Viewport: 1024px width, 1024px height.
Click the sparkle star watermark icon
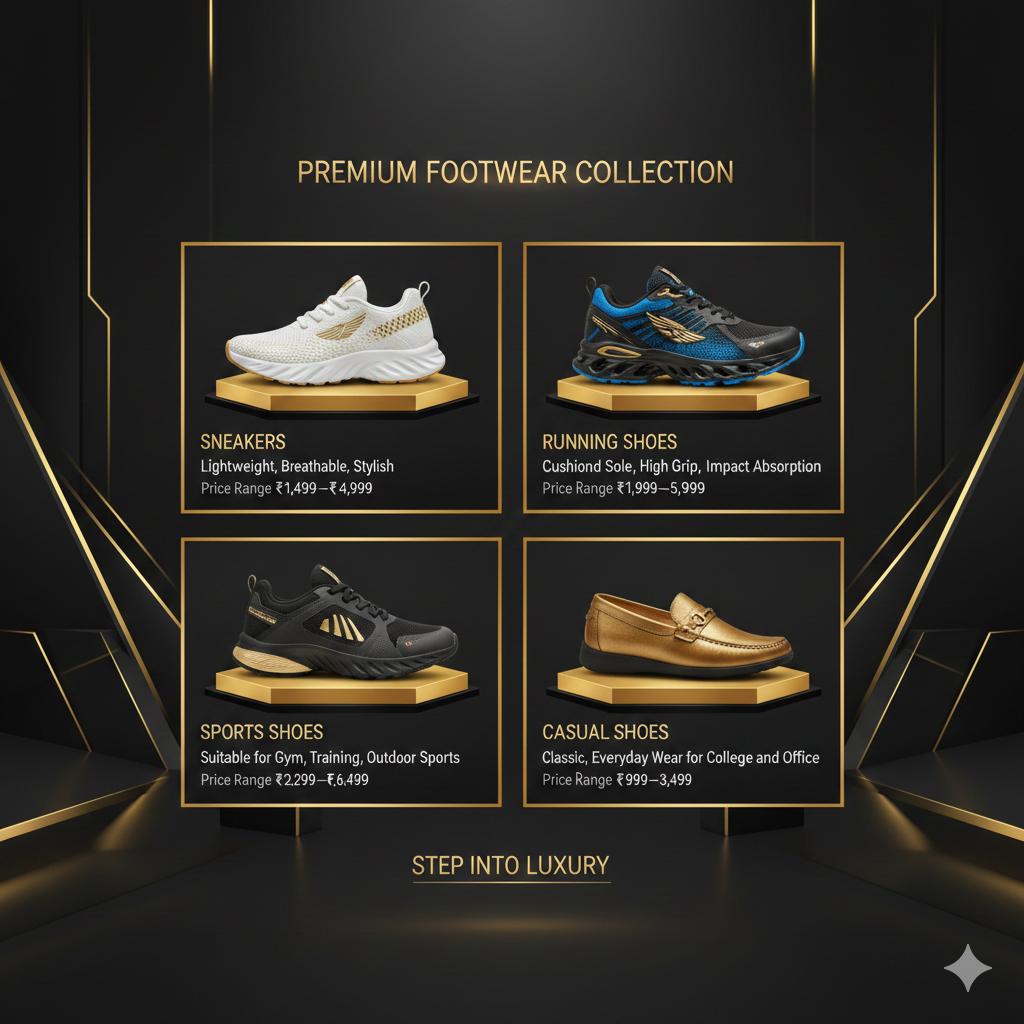968,968
